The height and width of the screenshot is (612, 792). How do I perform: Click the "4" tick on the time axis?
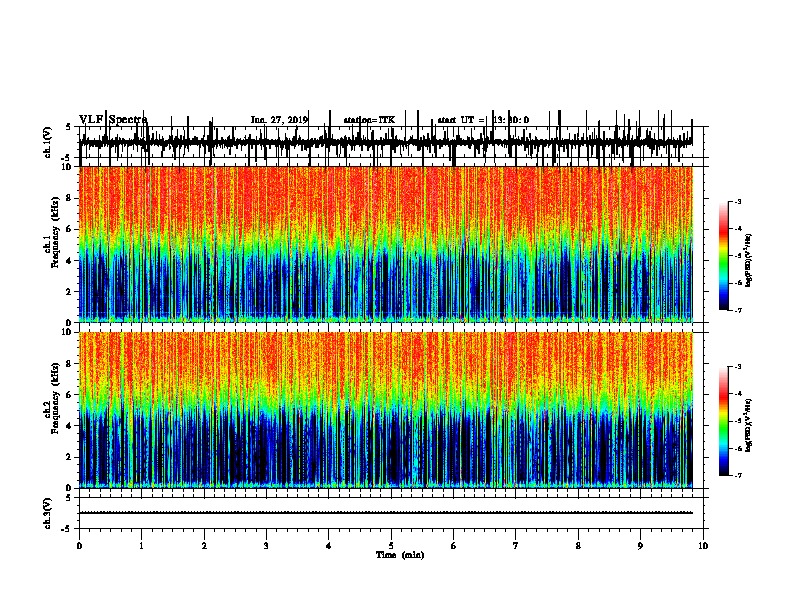pos(329,546)
